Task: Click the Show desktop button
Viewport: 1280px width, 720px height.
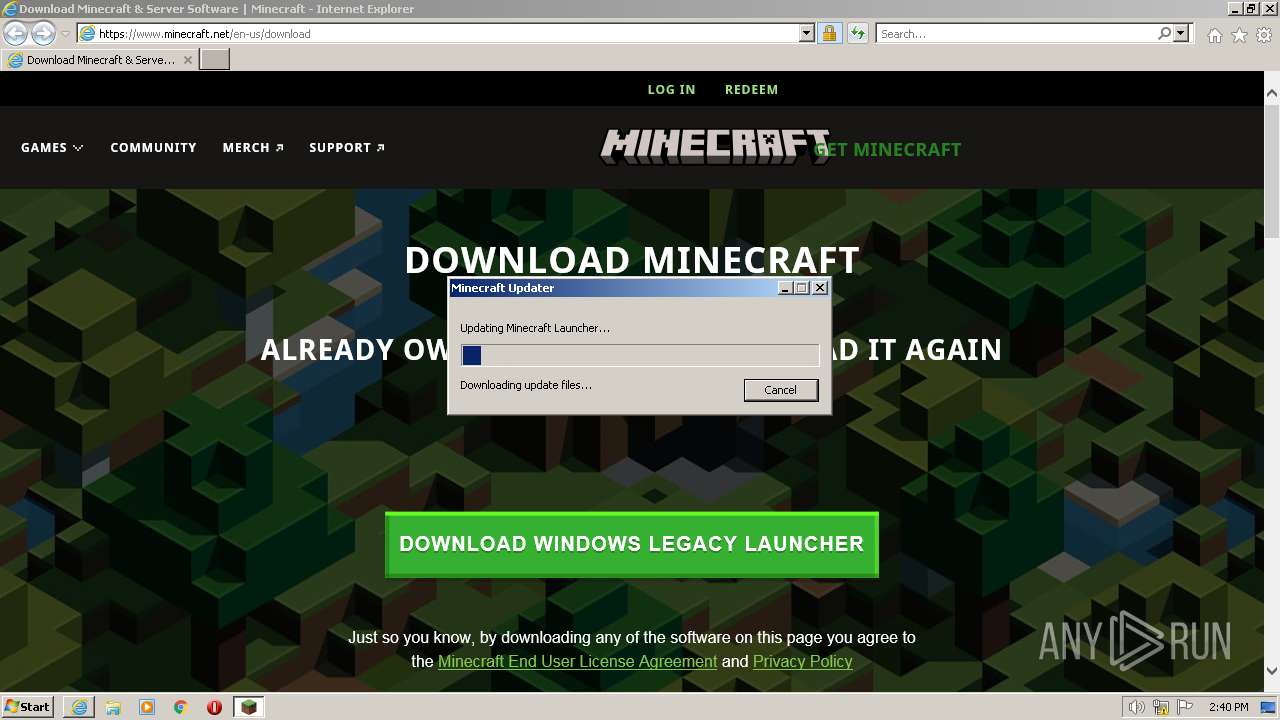Action: [1268, 707]
